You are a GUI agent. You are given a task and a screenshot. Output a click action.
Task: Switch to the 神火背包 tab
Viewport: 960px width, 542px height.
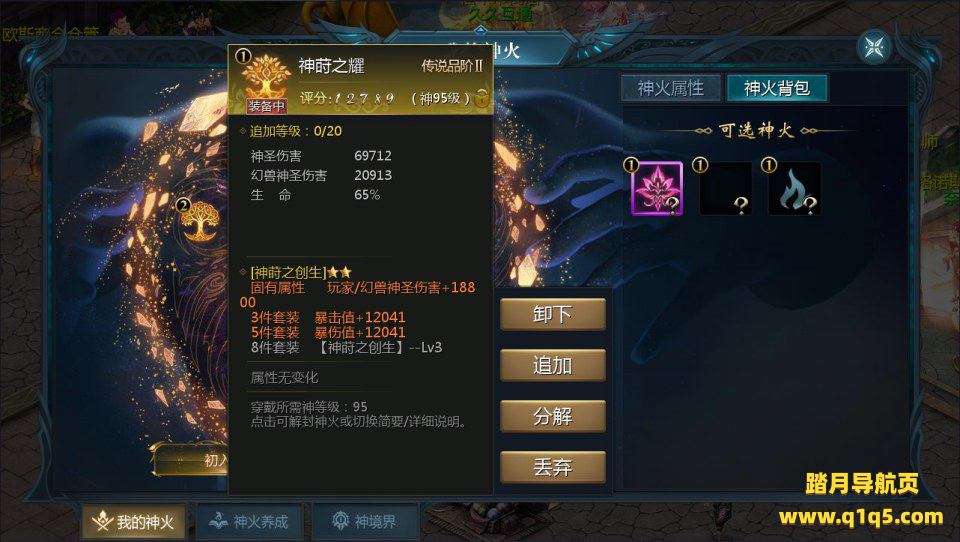pyautogui.click(x=777, y=88)
